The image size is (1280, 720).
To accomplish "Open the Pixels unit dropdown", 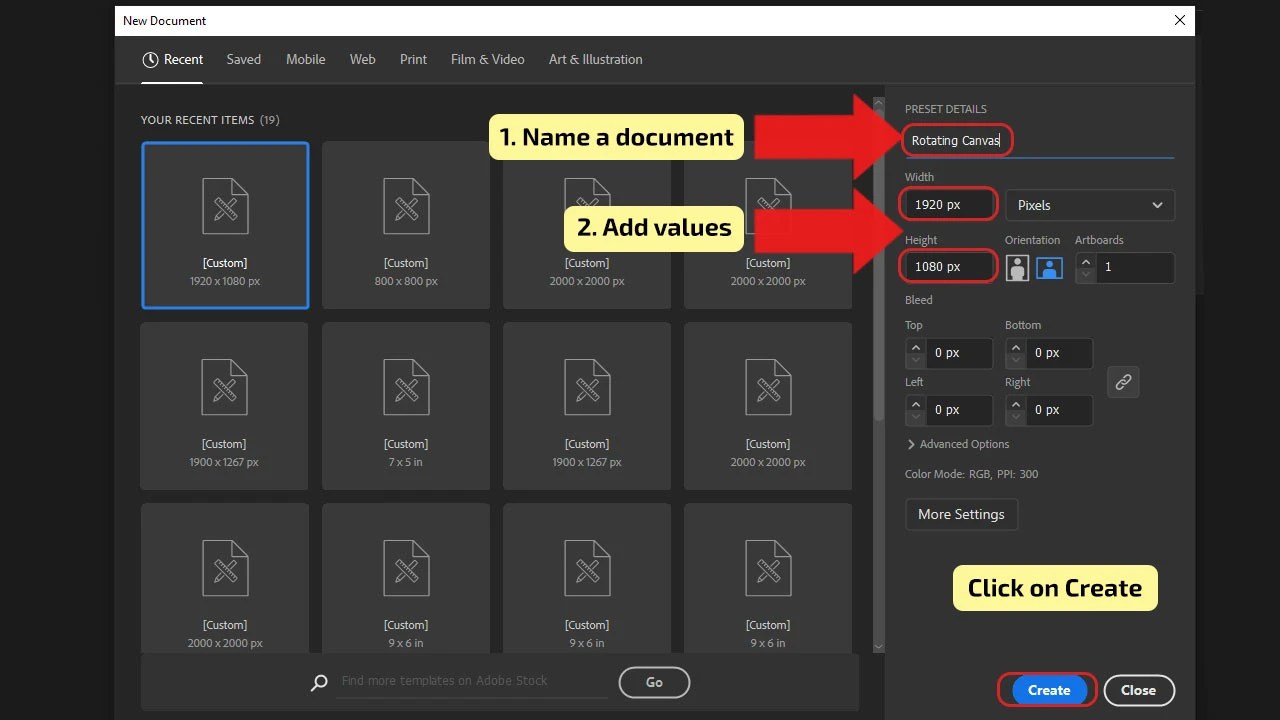I will (x=1089, y=205).
